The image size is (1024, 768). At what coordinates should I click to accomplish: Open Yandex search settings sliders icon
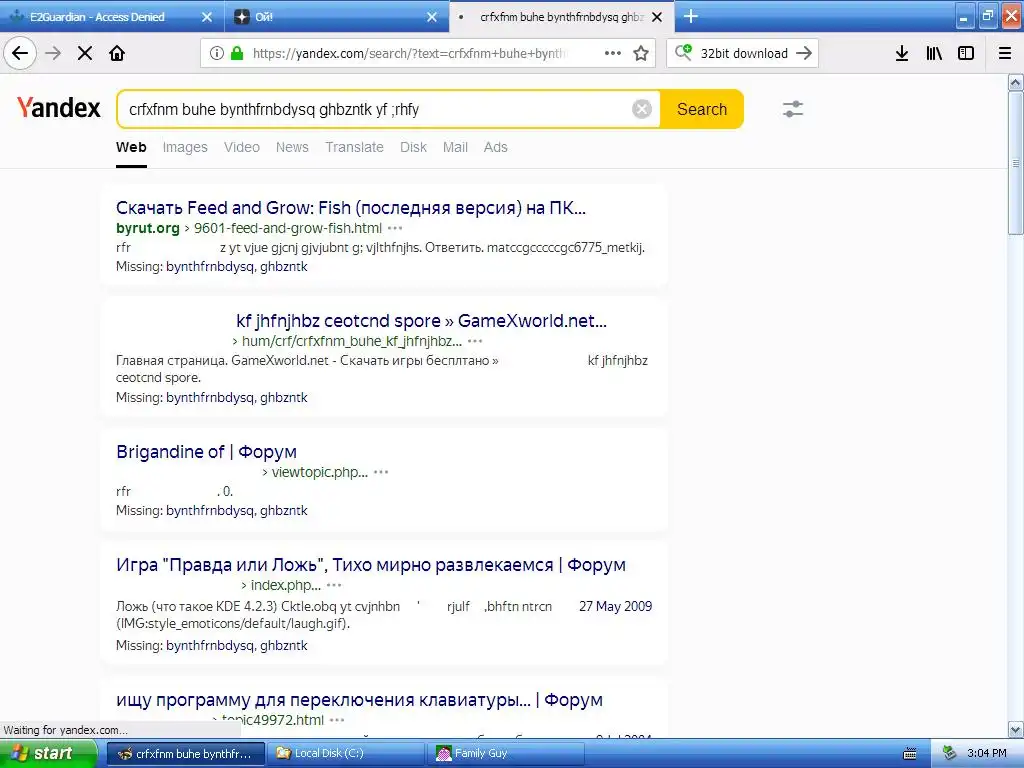(x=793, y=109)
